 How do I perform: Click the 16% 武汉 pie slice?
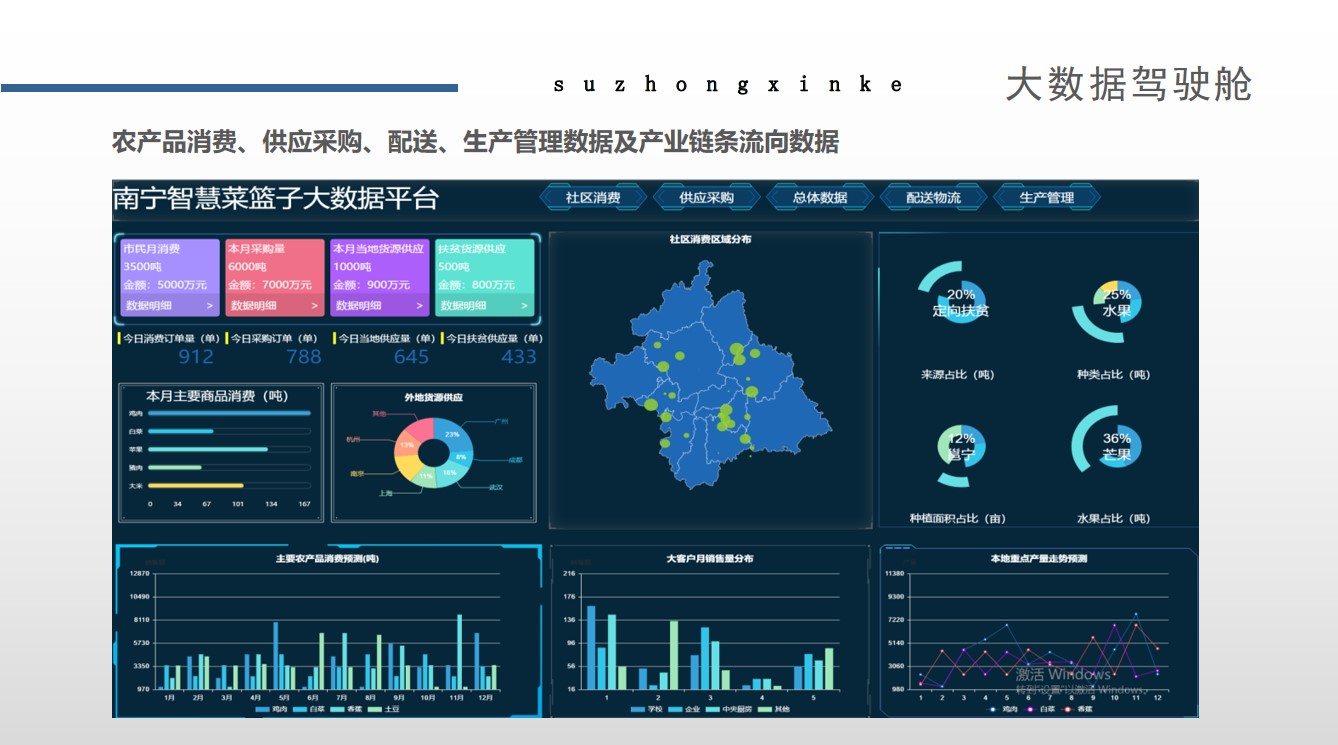pos(450,471)
